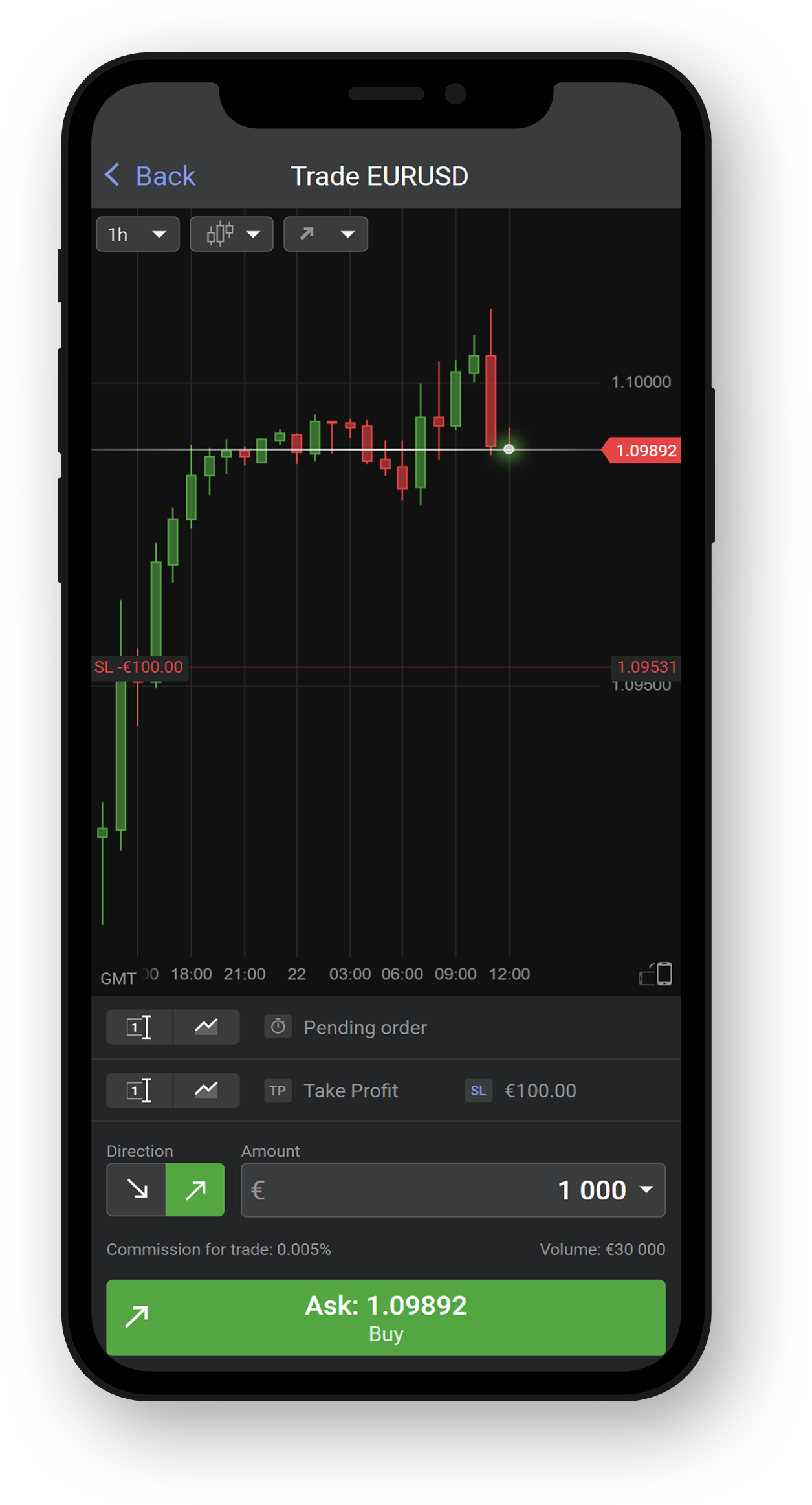Select pending order numeric input mode icon

[x=139, y=1027]
